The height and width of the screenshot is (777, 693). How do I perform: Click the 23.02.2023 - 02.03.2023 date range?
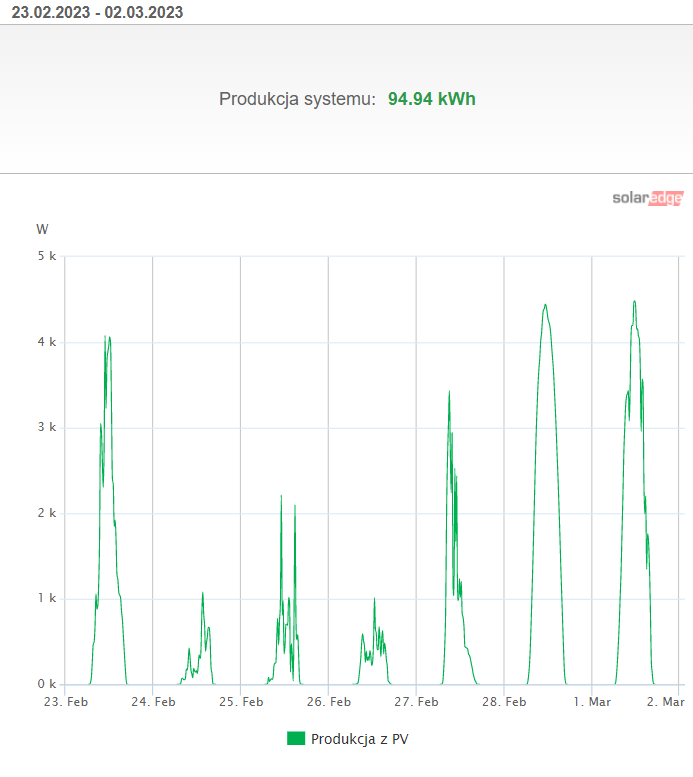(x=98, y=13)
